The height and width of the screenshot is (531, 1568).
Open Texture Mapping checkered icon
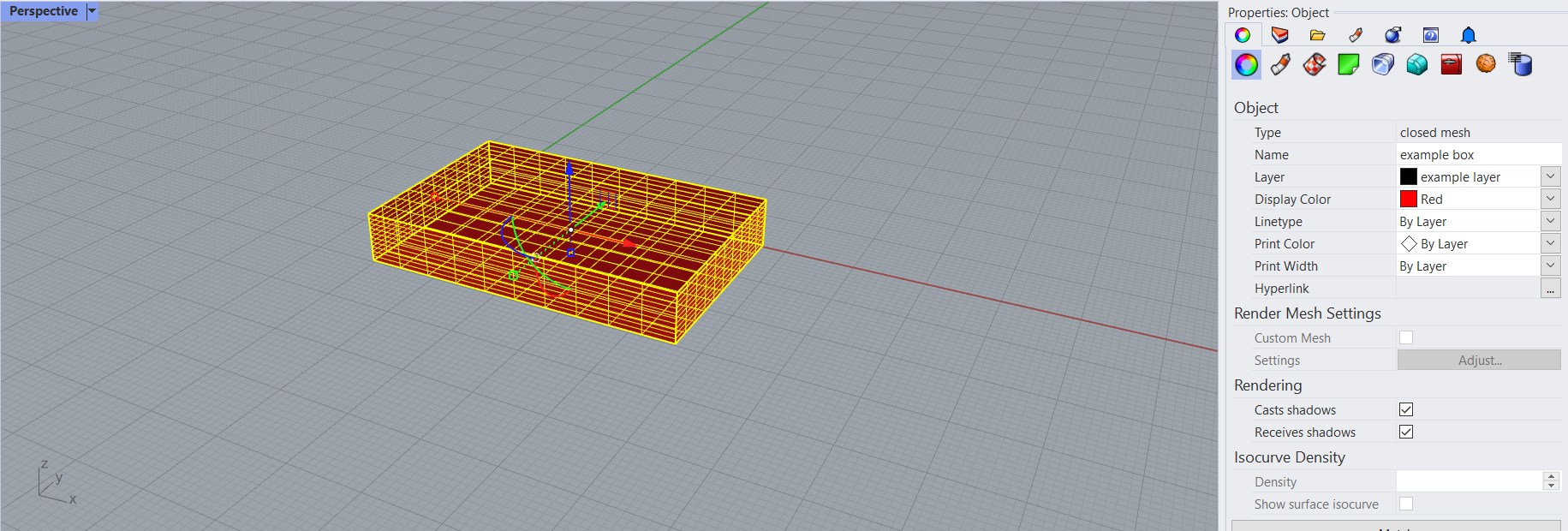point(1315,65)
